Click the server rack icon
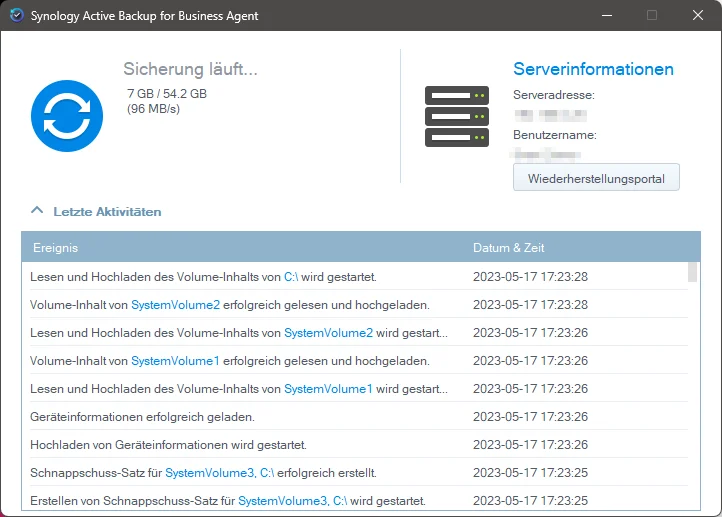722x517 pixels. [457, 116]
